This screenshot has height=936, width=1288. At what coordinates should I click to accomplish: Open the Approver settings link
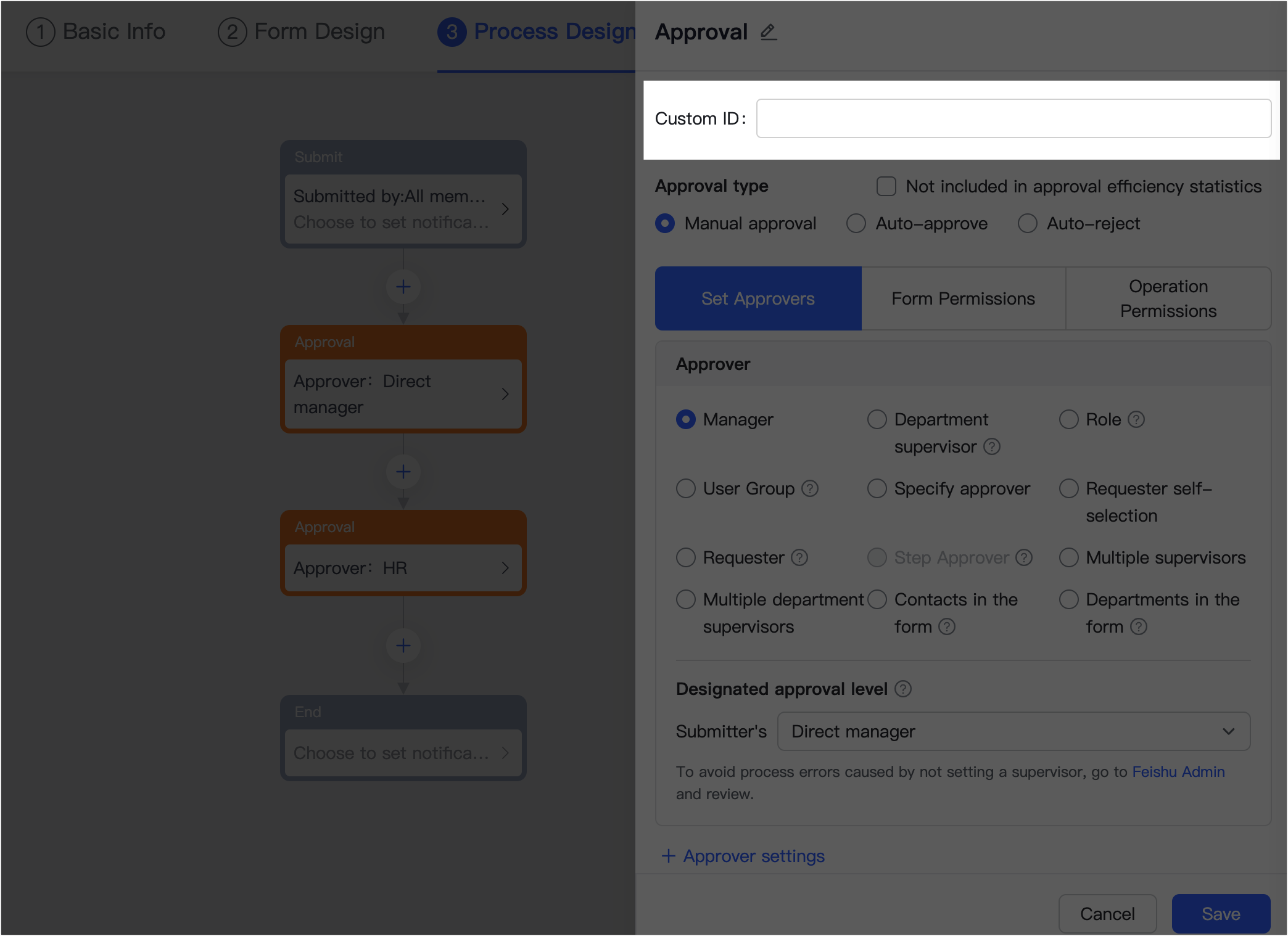(x=754, y=856)
